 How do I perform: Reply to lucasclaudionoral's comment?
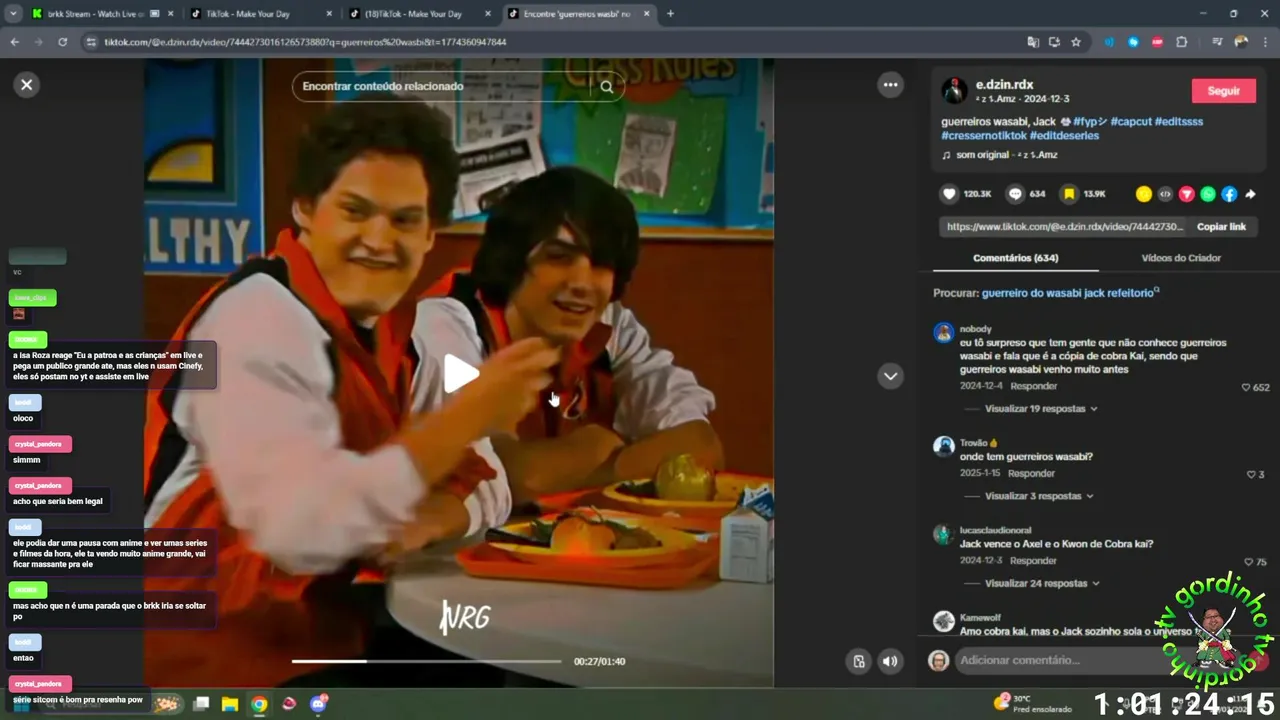coord(1033,561)
